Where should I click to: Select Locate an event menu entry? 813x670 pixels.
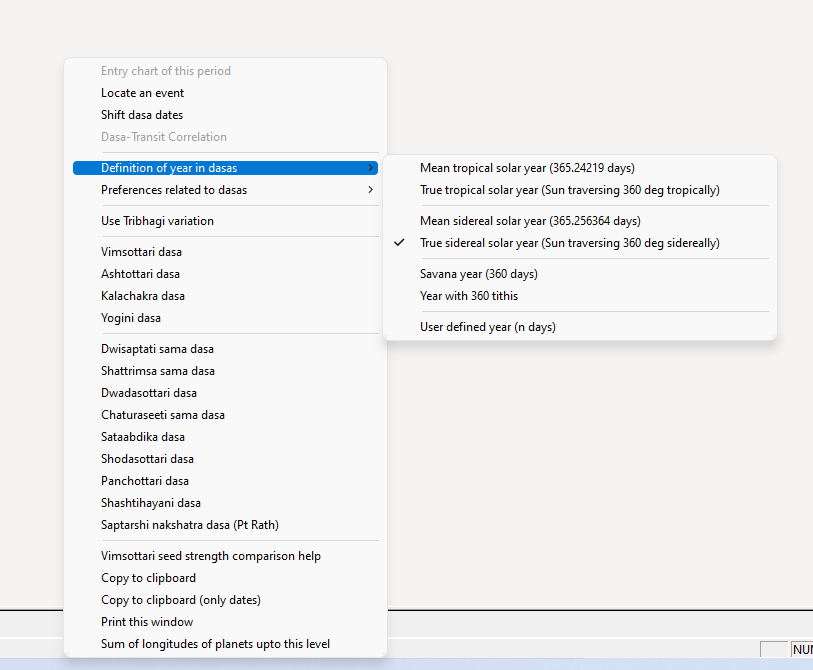tap(226, 93)
